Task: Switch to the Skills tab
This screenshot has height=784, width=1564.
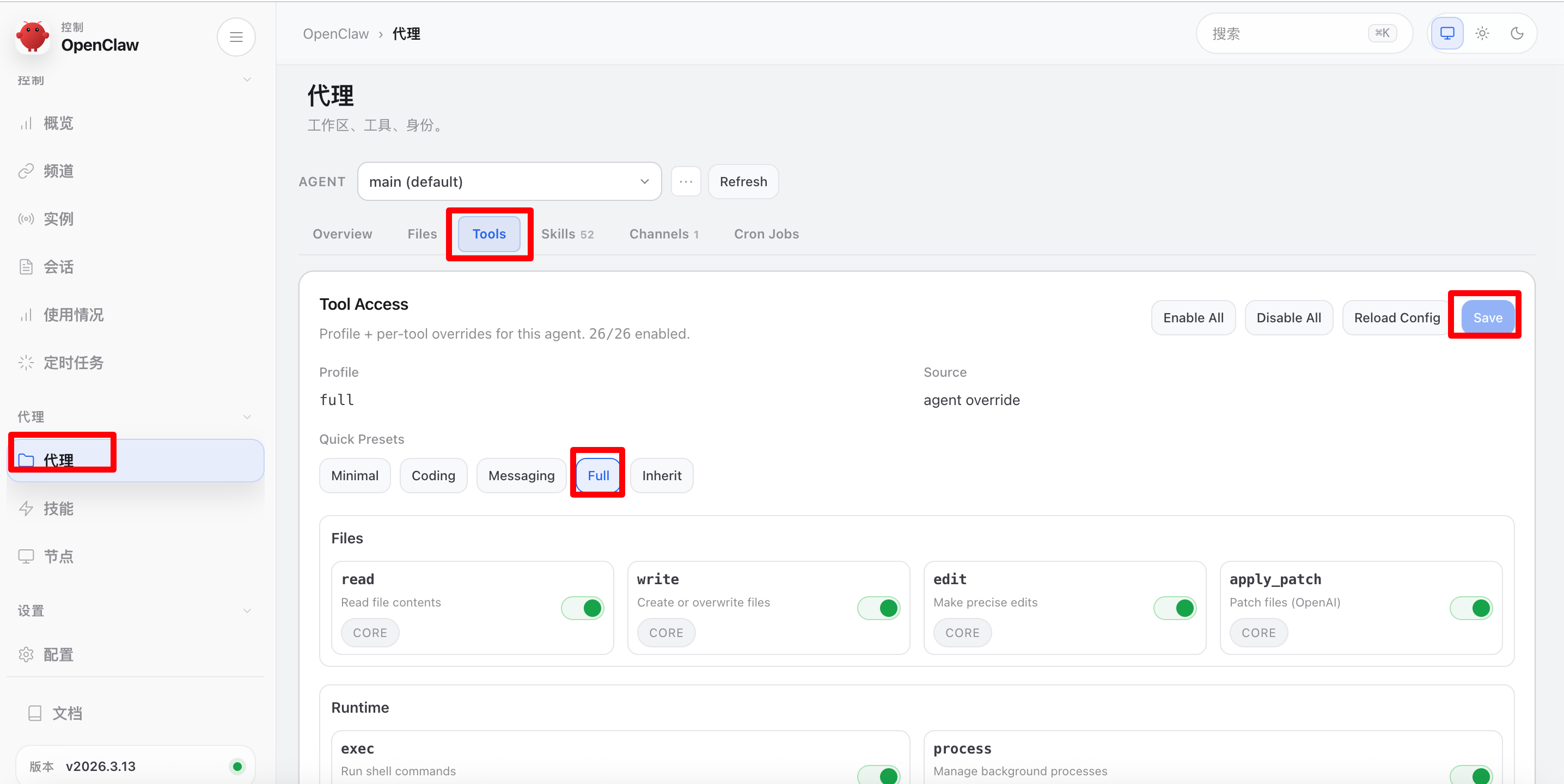Action: click(566, 234)
